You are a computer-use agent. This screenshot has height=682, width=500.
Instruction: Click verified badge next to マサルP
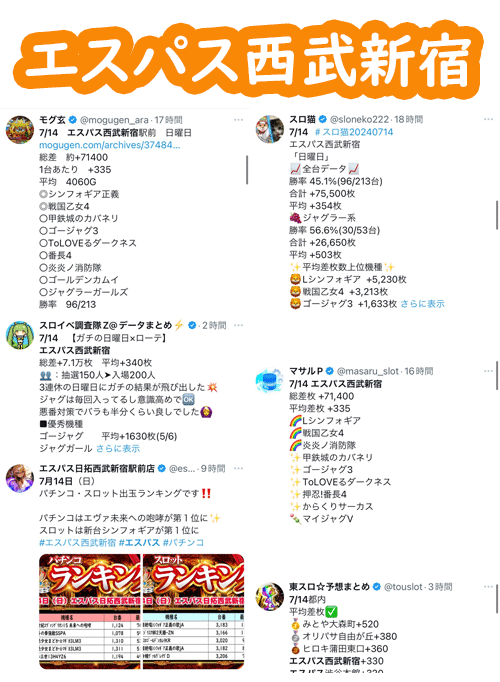click(330, 371)
